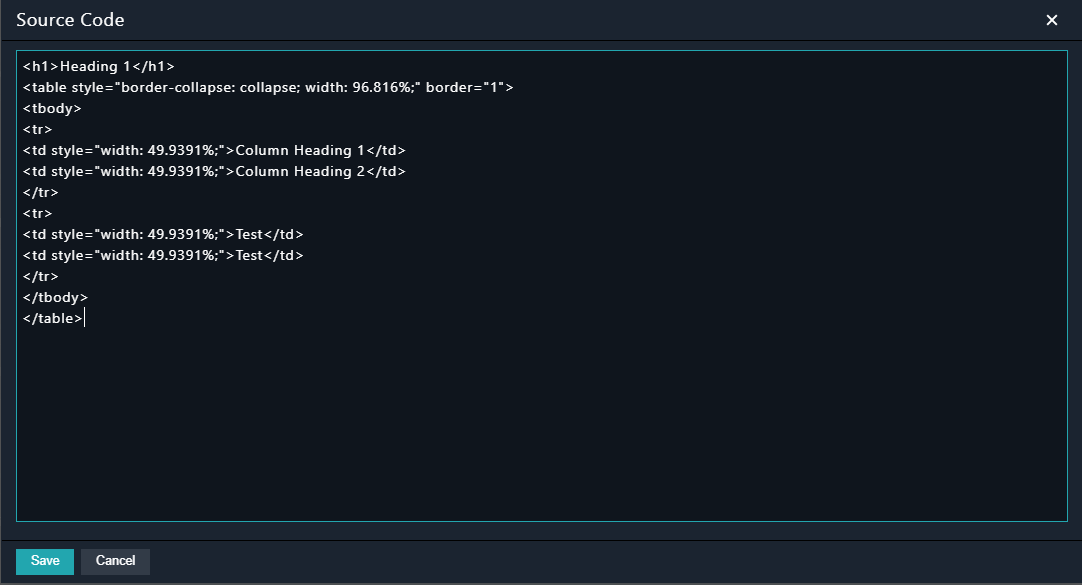
Task: Close the Source Code dialog
Action: (1052, 20)
